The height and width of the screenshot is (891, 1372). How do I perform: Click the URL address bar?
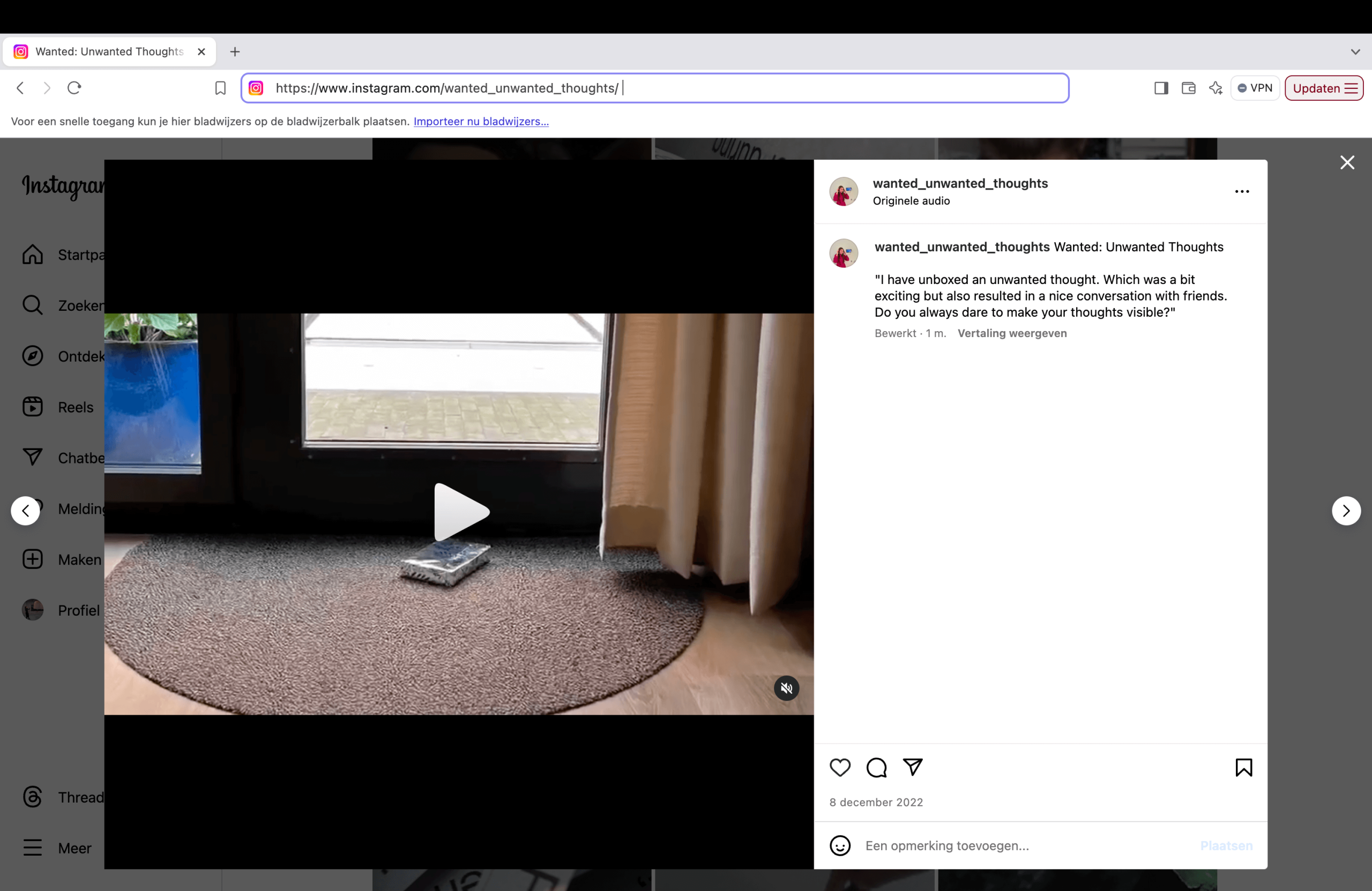(655, 88)
